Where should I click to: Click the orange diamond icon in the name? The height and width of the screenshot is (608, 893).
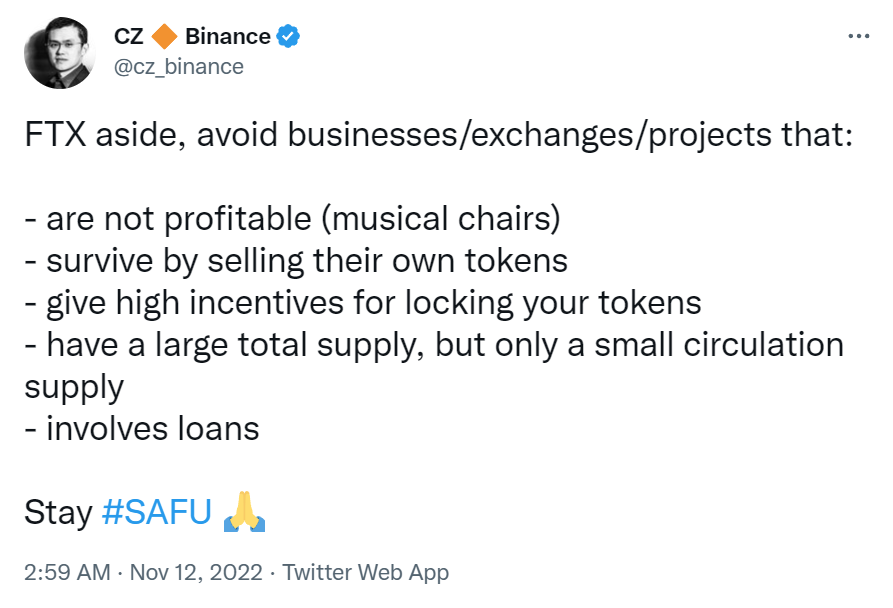(x=165, y=36)
